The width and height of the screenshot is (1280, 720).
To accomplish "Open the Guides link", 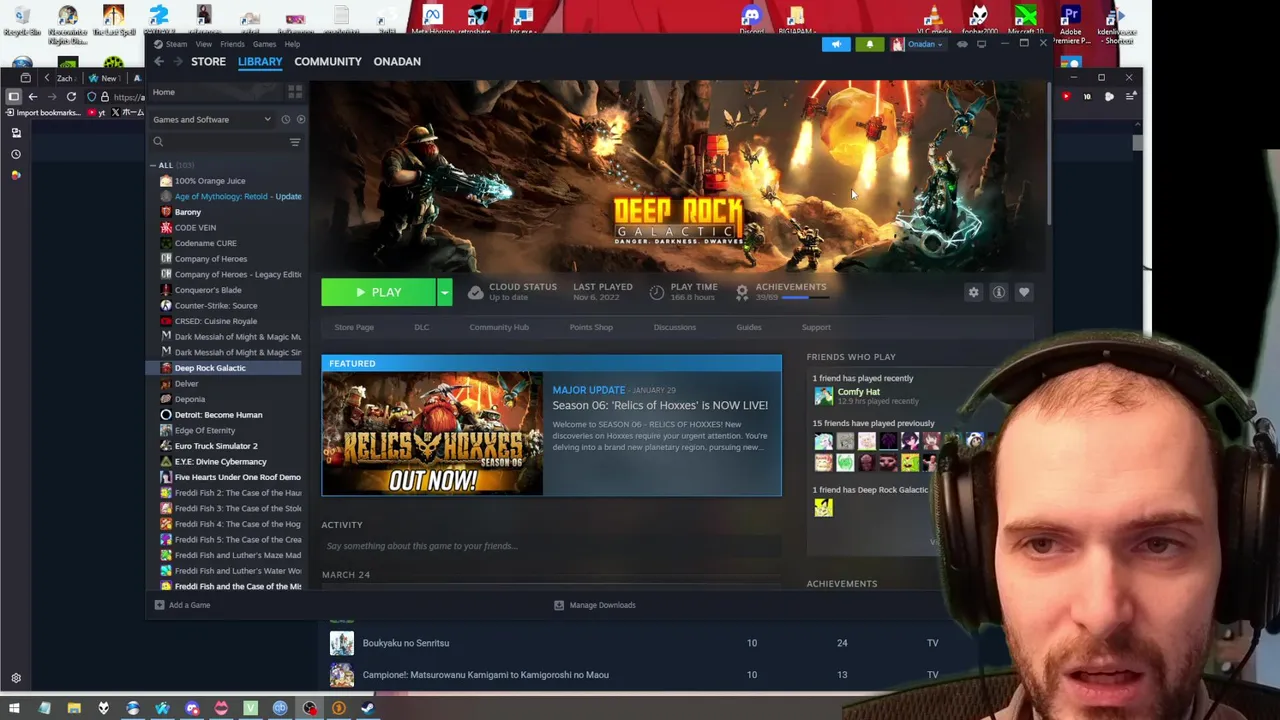I will 749,327.
